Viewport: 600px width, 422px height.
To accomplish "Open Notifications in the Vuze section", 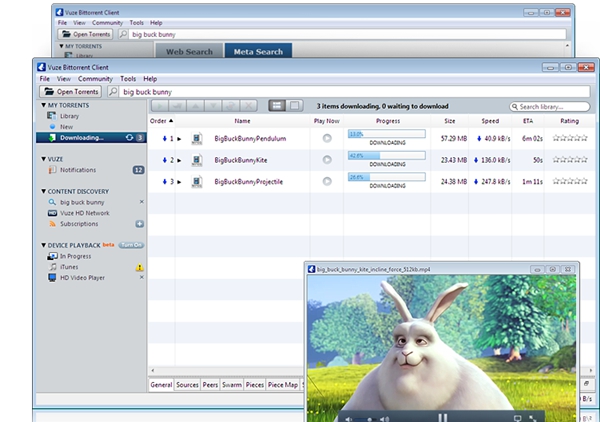I will coord(79,170).
